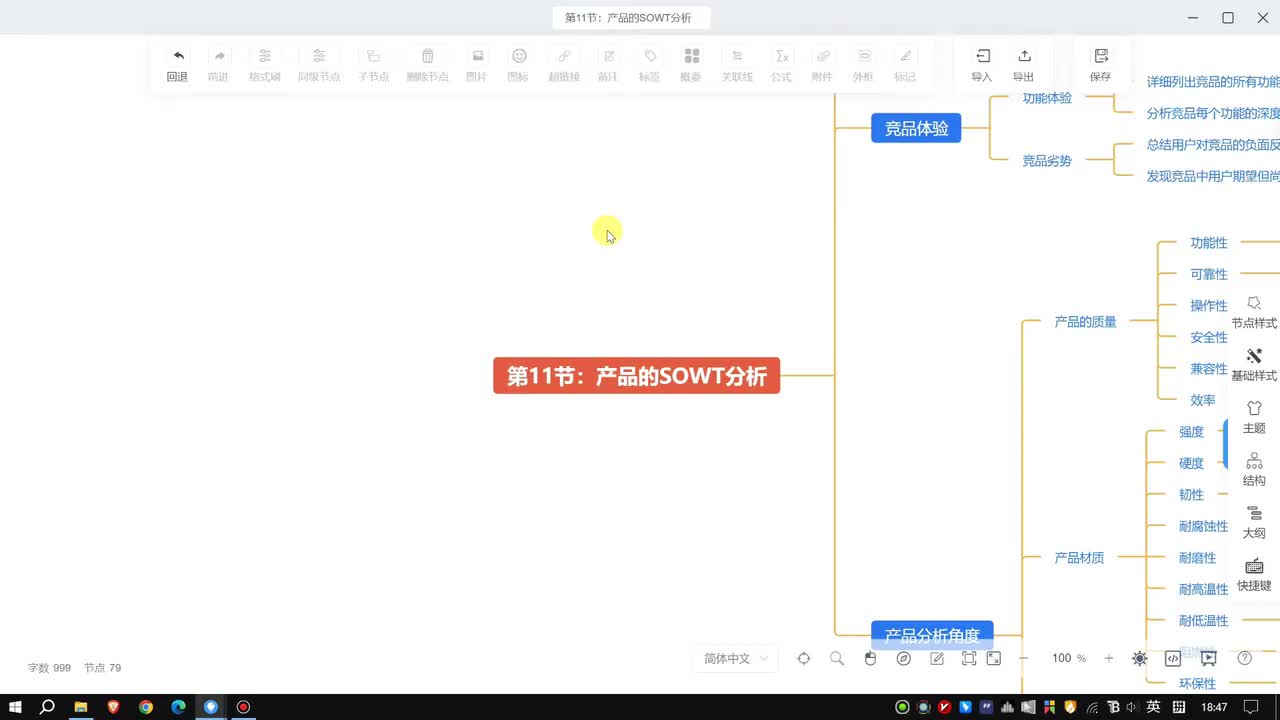The height and width of the screenshot is (720, 1280).
Task: Toggle the read-only edit mode icon
Action: (937, 658)
